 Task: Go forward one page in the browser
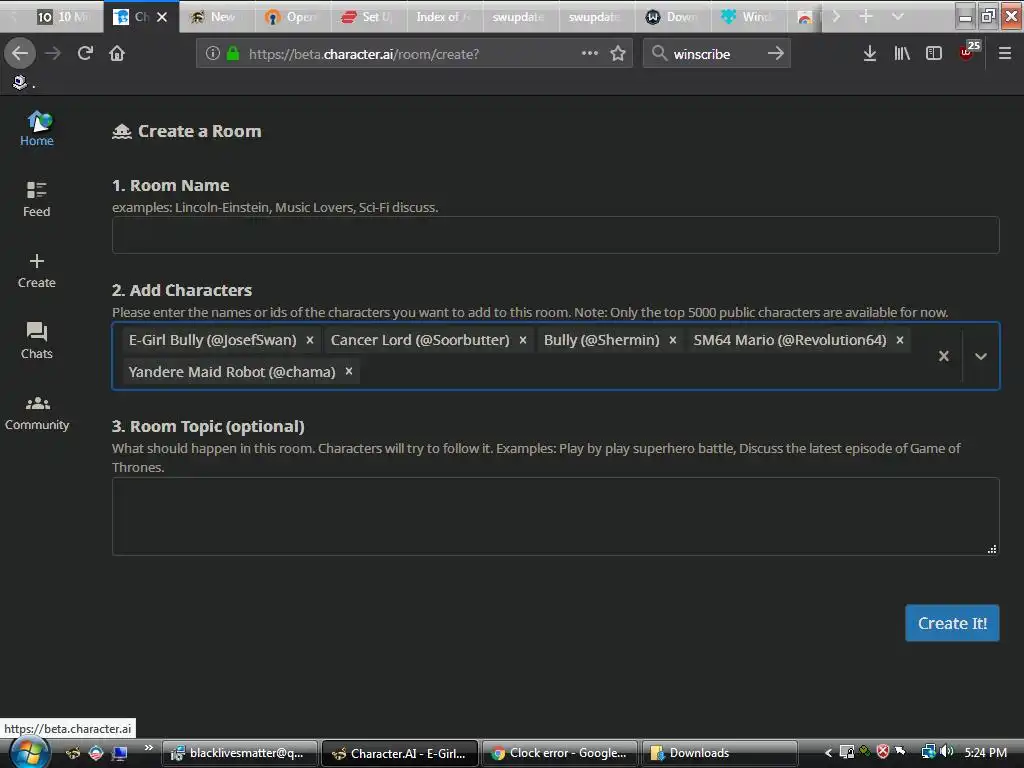pyautogui.click(x=53, y=54)
